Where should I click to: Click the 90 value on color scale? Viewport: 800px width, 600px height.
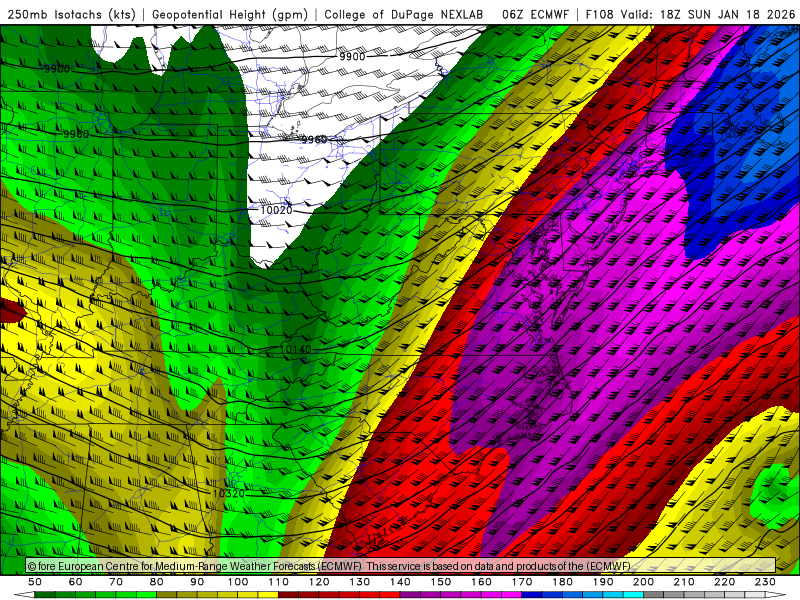197,582
